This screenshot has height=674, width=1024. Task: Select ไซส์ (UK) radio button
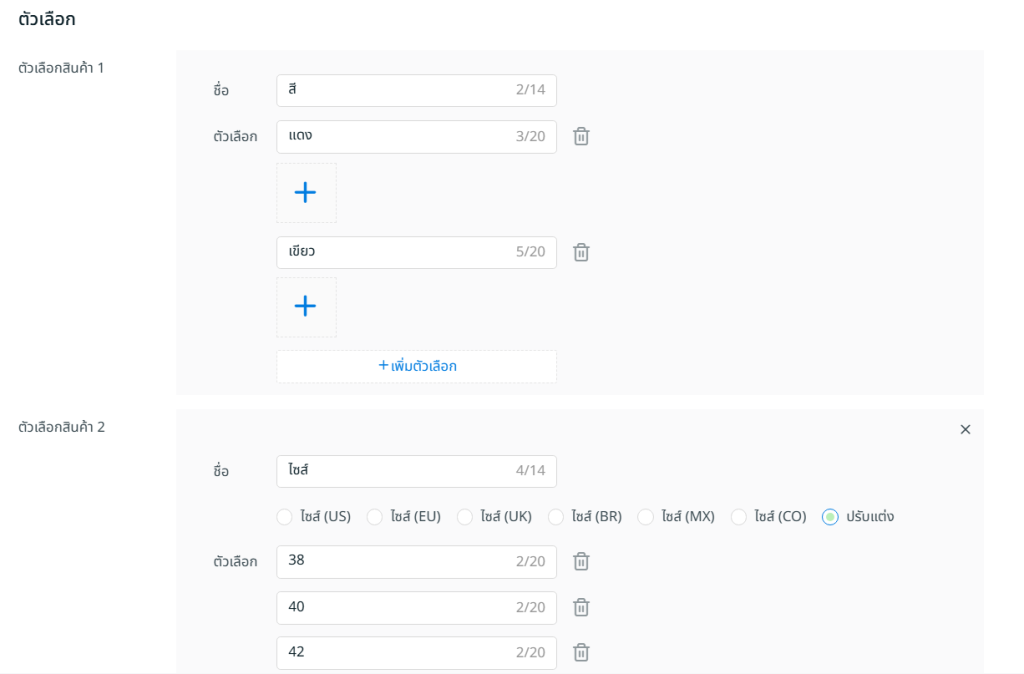point(465,517)
